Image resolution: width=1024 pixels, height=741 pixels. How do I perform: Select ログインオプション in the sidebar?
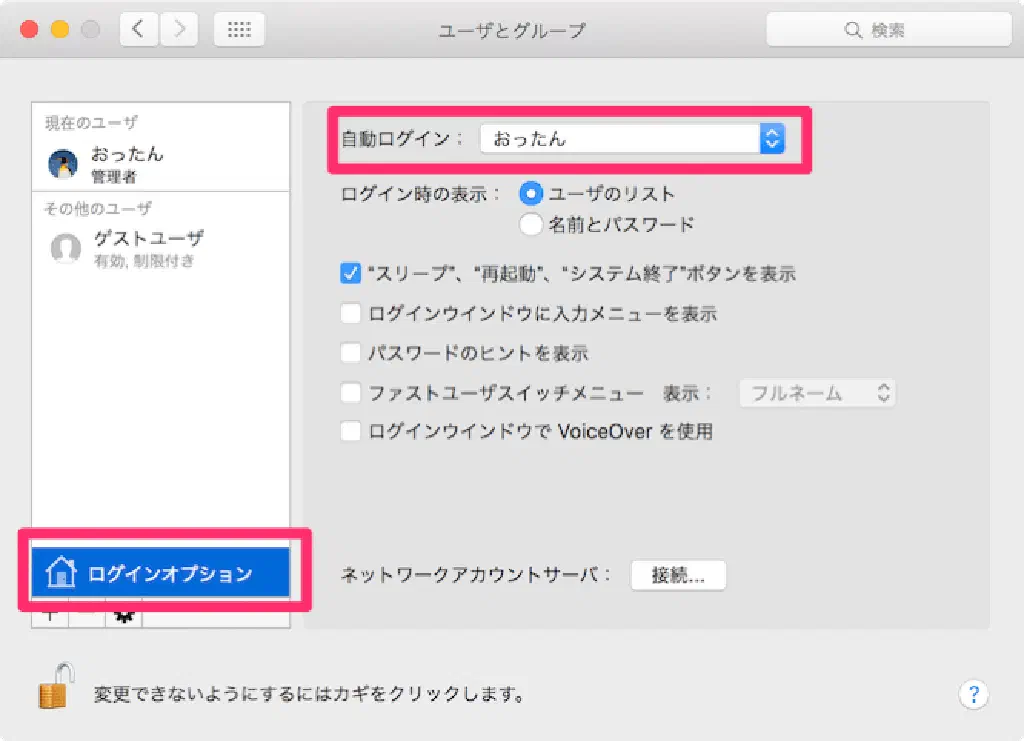[x=161, y=574]
